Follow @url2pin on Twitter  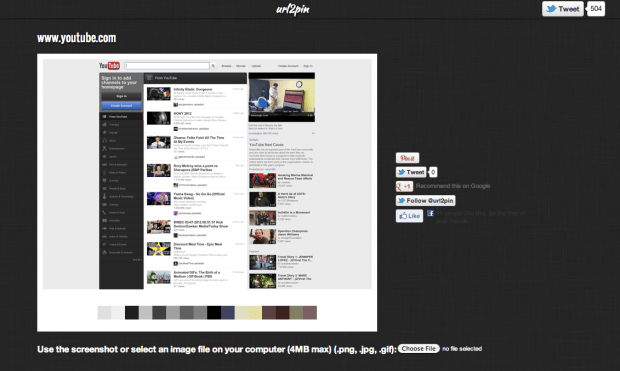pyautogui.click(x=425, y=201)
